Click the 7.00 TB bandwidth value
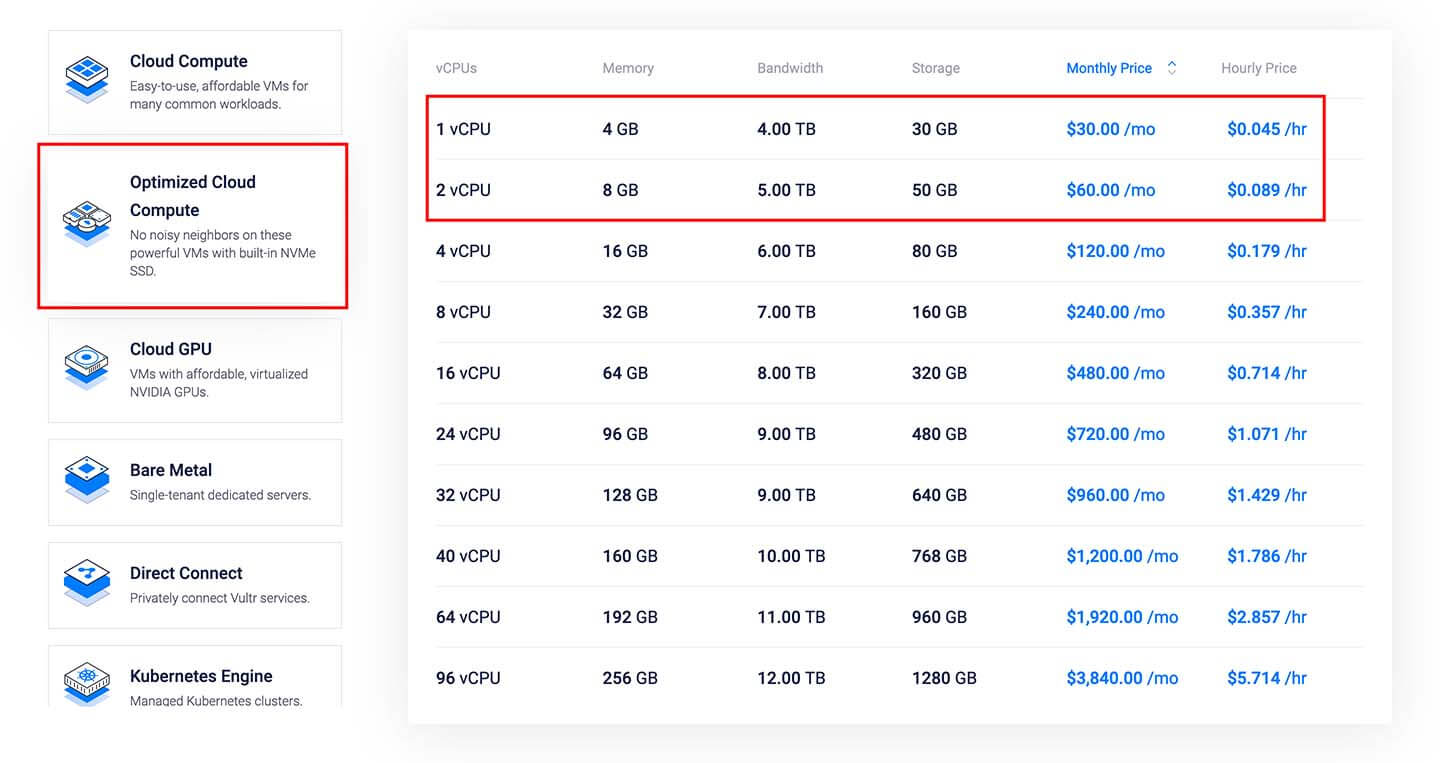 [x=786, y=312]
